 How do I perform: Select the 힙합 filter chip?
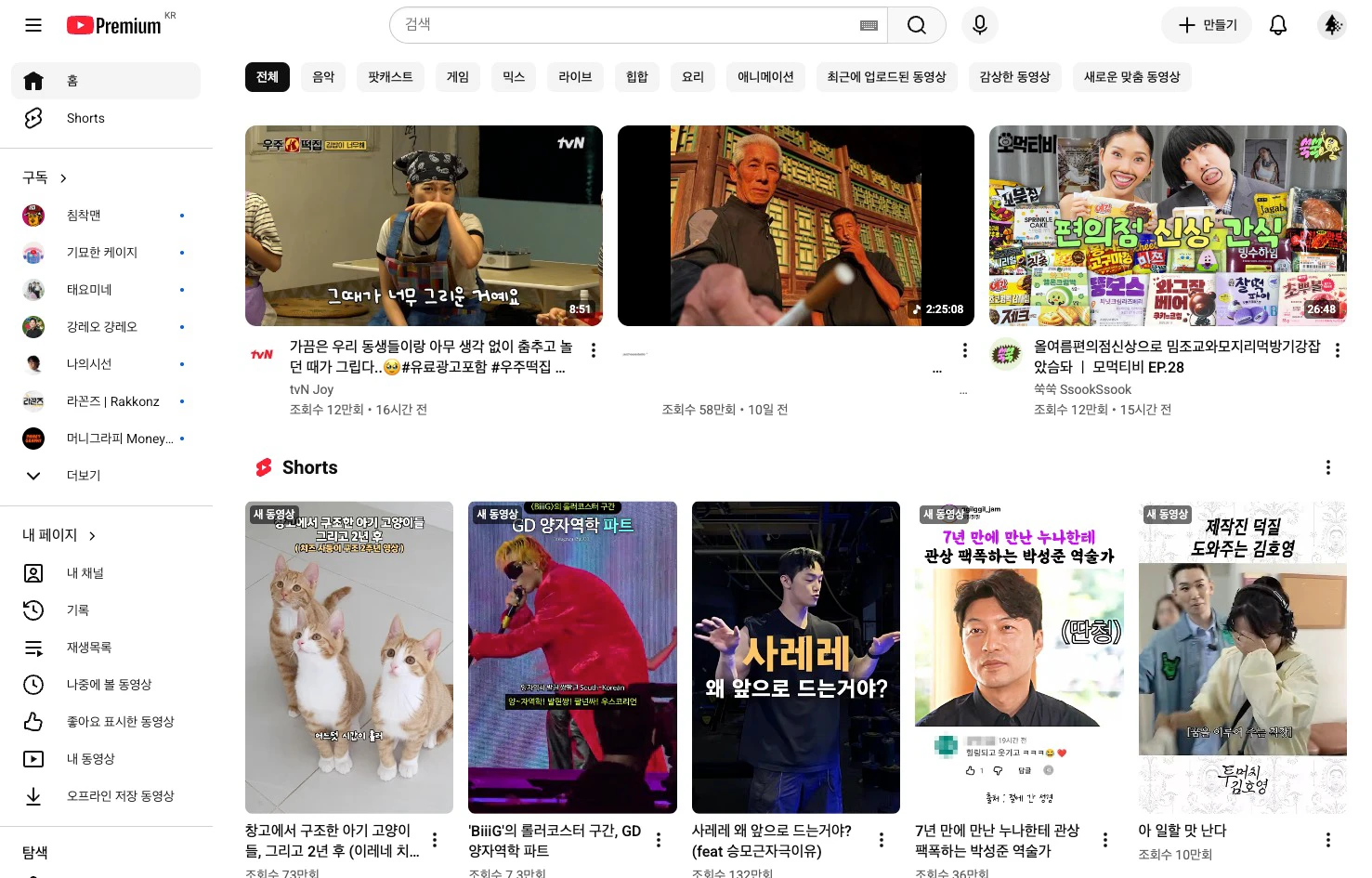click(637, 77)
